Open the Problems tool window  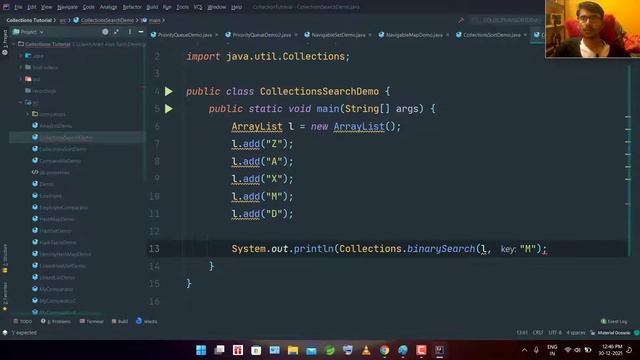click(56, 322)
